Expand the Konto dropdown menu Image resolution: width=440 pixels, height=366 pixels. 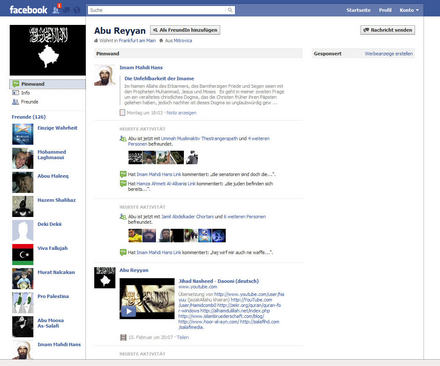click(x=409, y=10)
